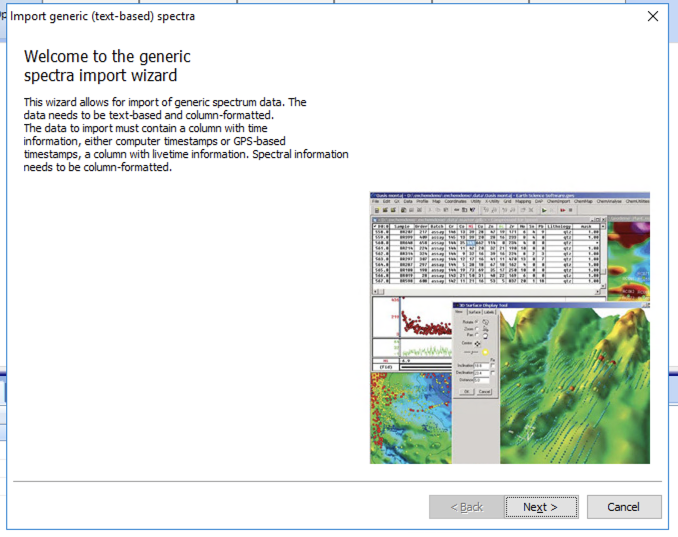The height and width of the screenshot is (537, 678).
Task: Cancel the generic spectra import wizard
Action: tap(623, 507)
